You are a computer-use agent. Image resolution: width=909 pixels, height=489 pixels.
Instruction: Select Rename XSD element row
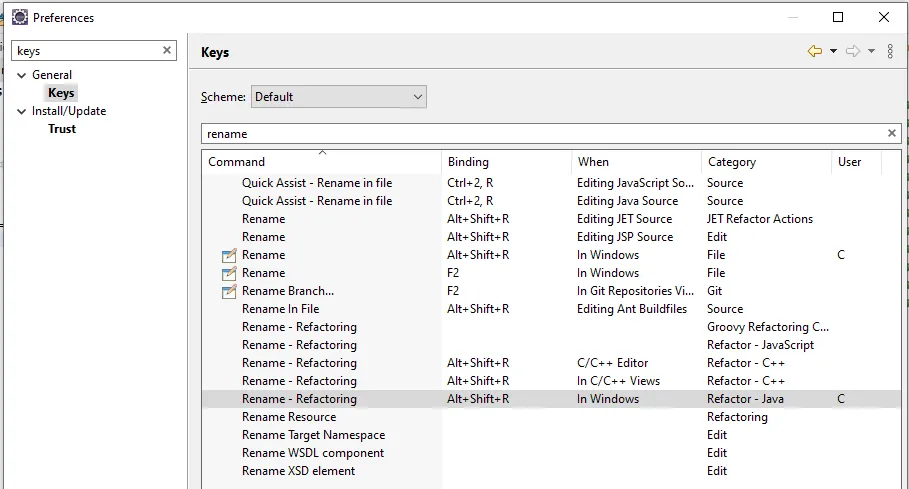(298, 471)
